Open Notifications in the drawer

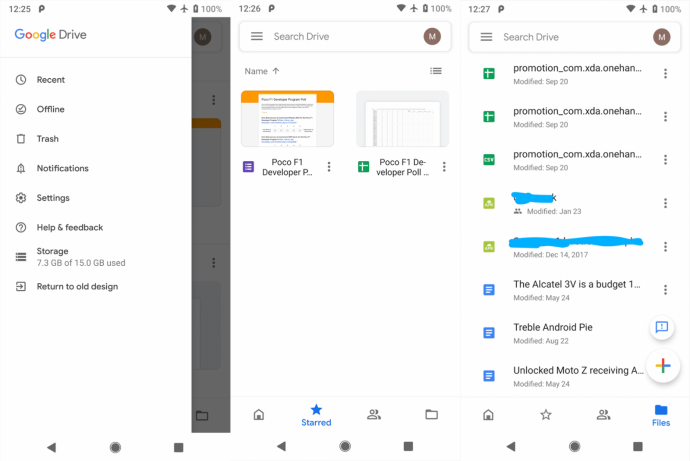click(x=95, y=168)
